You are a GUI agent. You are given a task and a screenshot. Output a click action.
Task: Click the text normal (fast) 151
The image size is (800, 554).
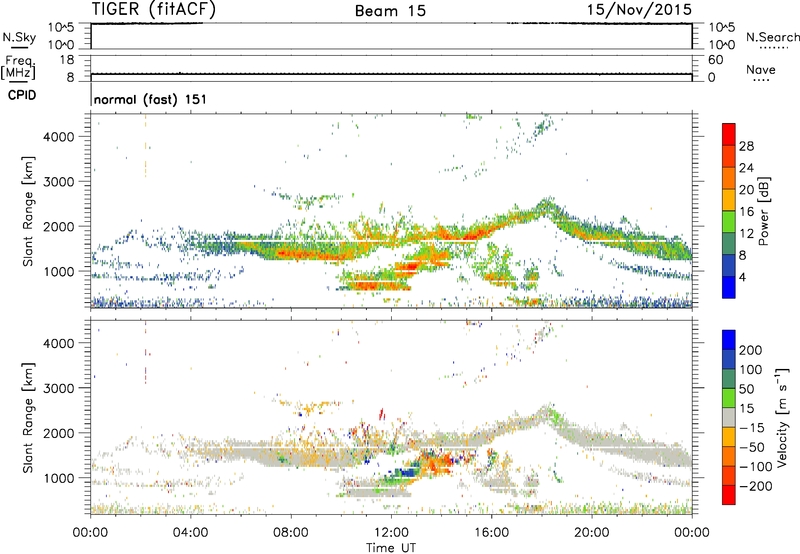coord(151,99)
